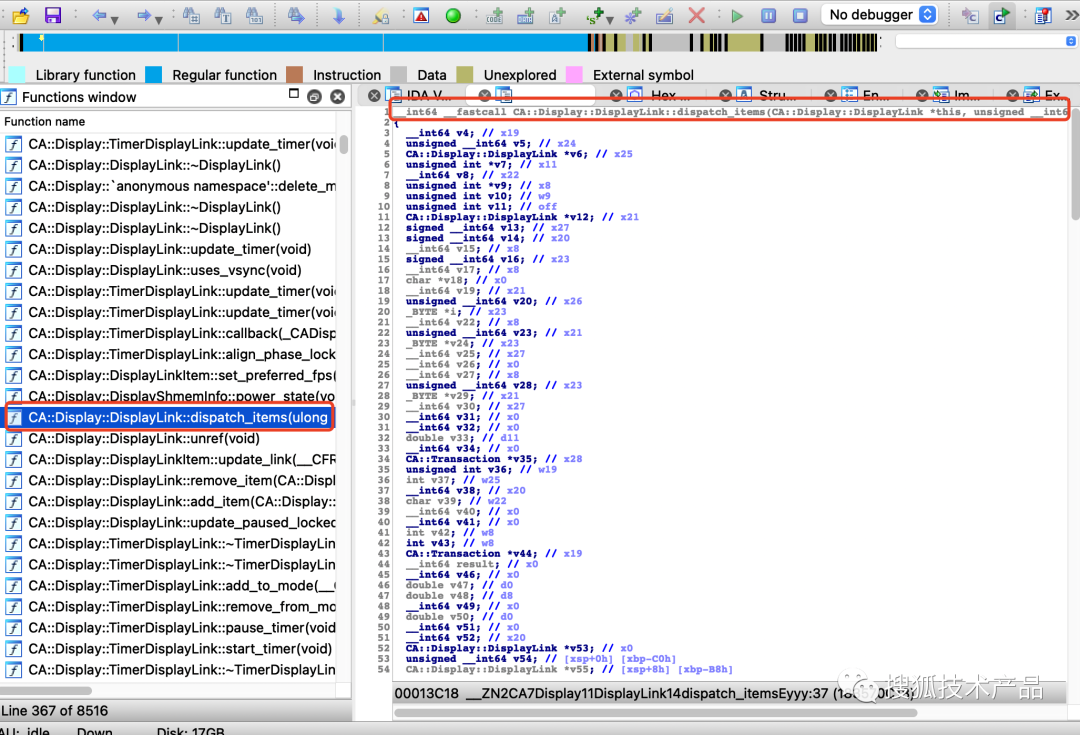Click the Unexplored color swatch

[x=465, y=74]
